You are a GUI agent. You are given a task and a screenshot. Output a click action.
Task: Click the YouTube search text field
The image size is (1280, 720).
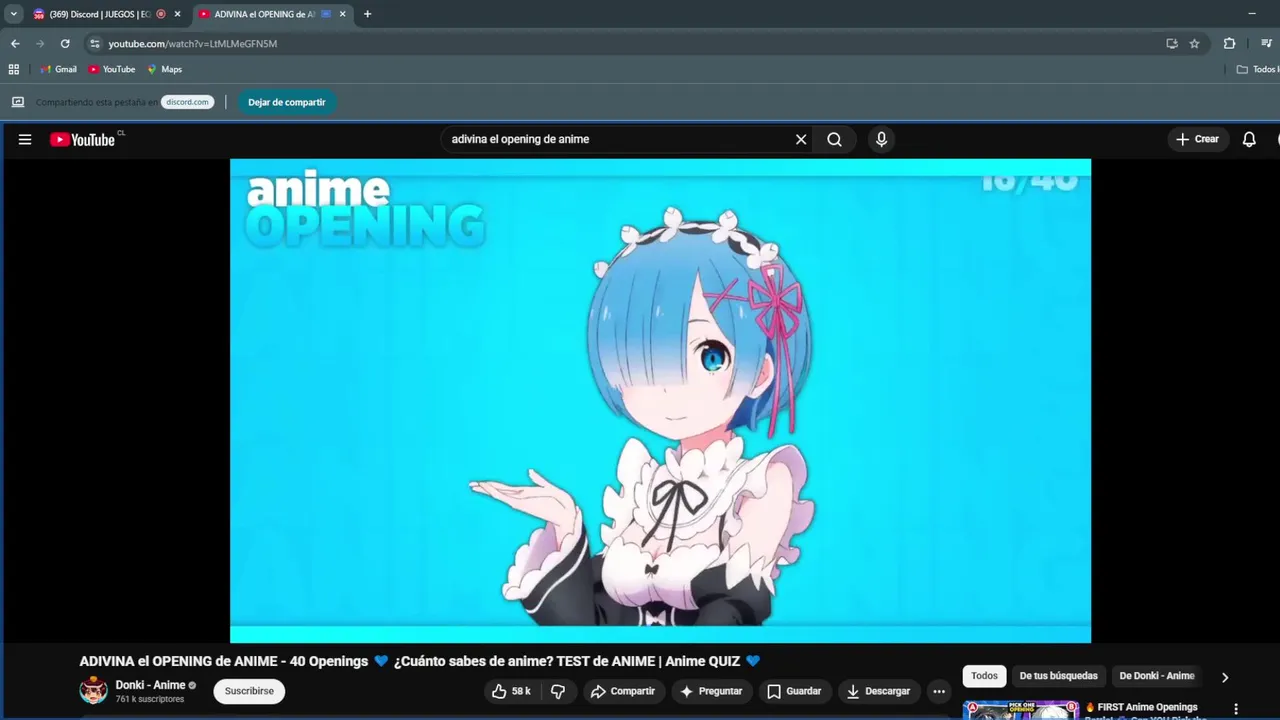click(x=617, y=139)
